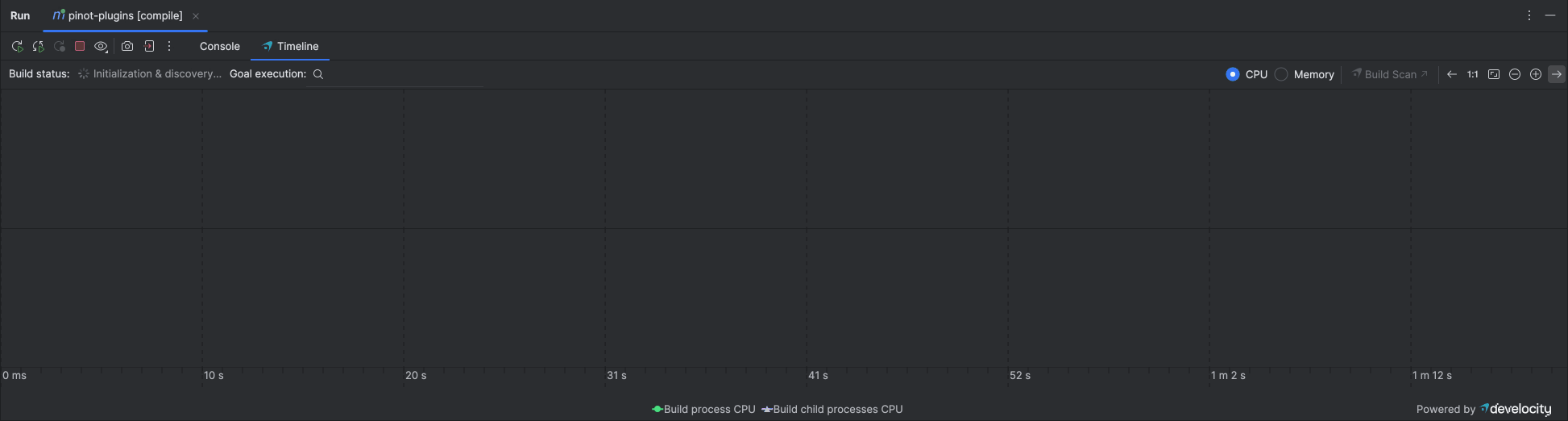Click the 10 s timeline tick label
The width and height of the screenshot is (1568, 421).
pyautogui.click(x=214, y=376)
